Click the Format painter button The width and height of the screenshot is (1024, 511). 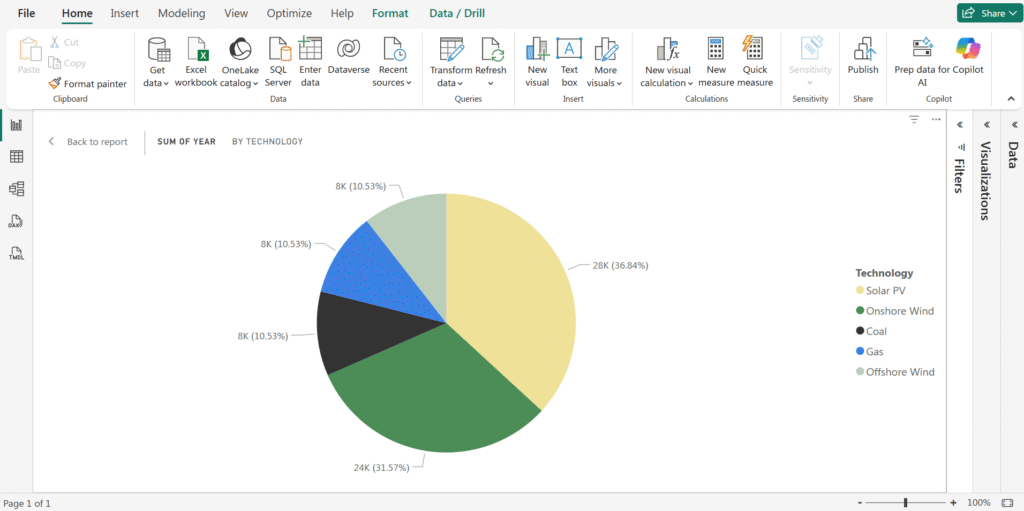(88, 84)
